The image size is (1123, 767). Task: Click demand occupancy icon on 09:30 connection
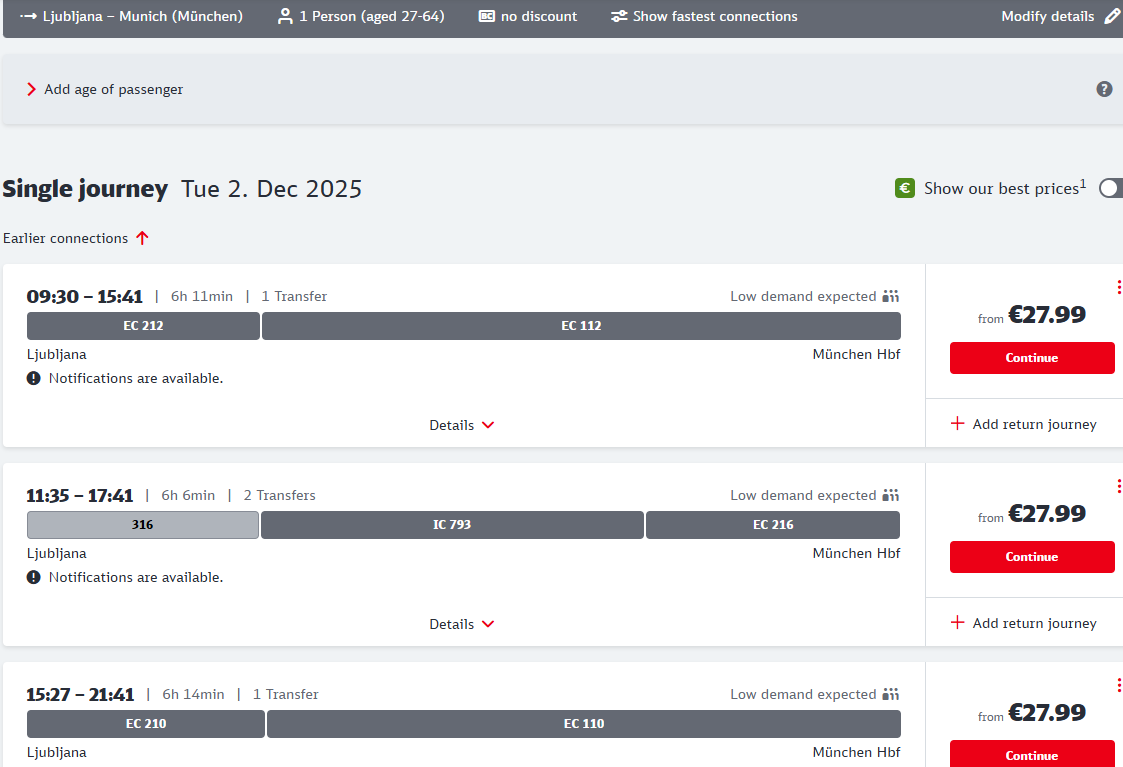click(x=890, y=296)
